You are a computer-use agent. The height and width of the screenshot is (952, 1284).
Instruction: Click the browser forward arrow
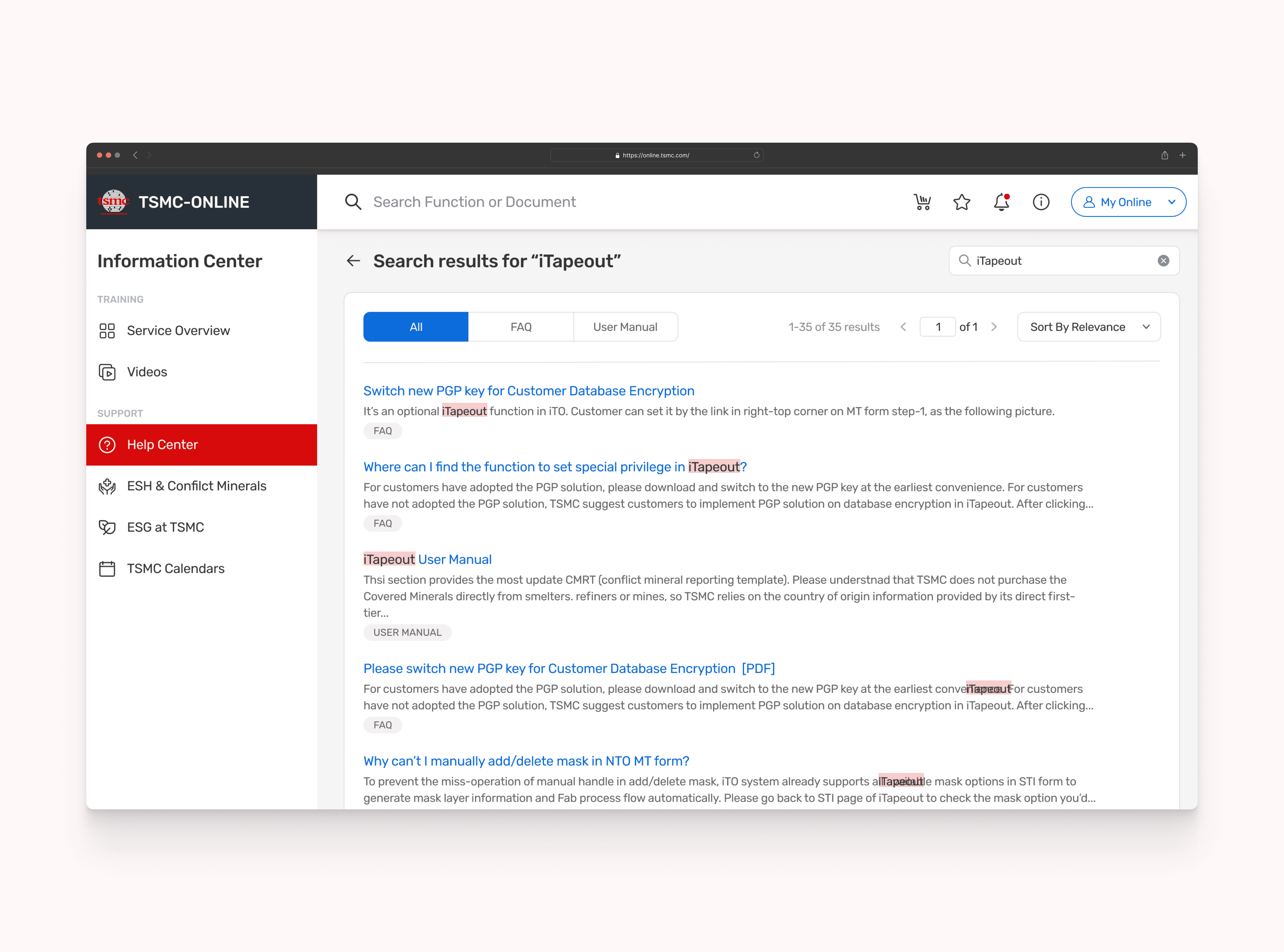149,155
